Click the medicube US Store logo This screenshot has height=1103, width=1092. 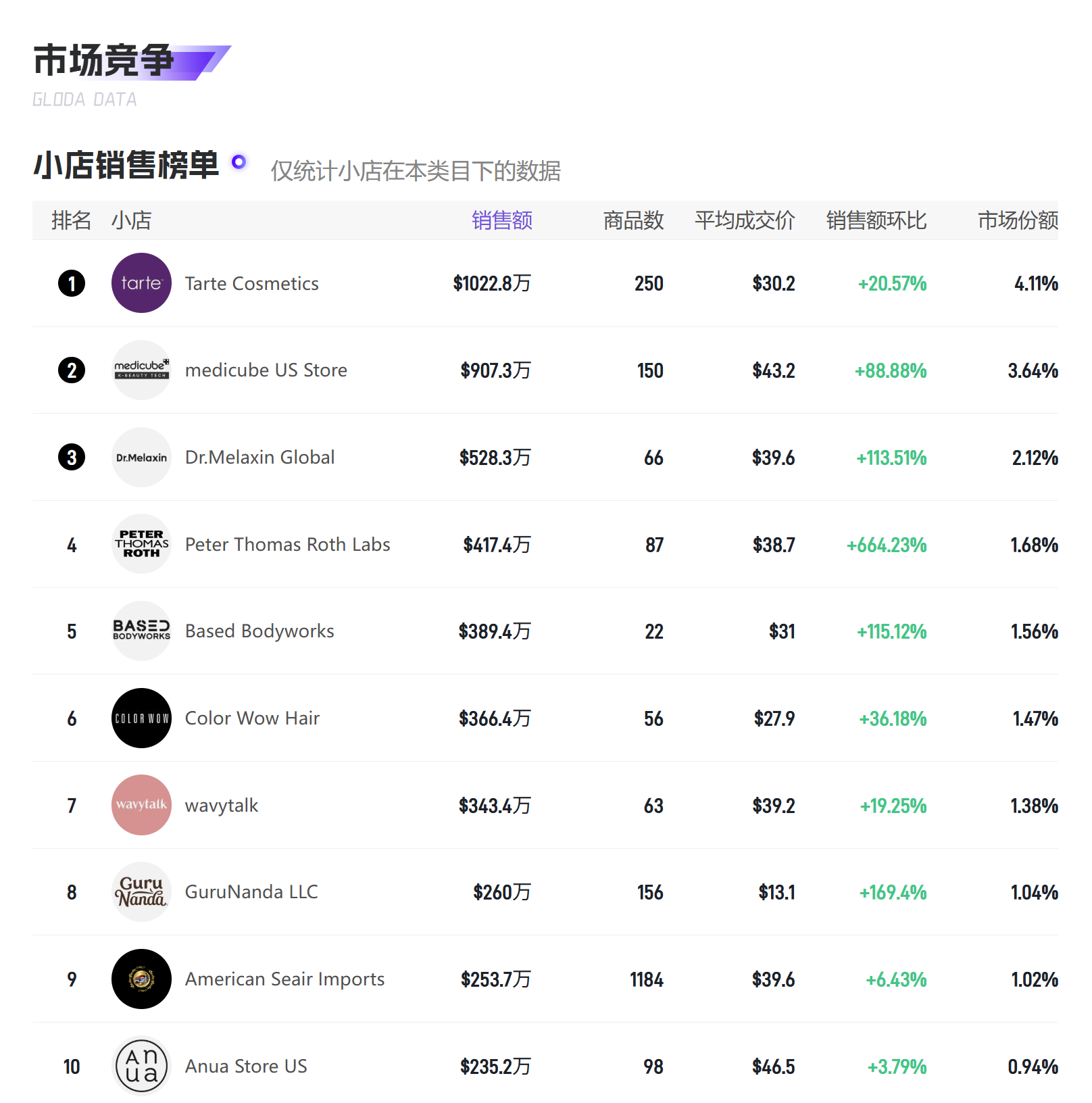[x=141, y=370]
